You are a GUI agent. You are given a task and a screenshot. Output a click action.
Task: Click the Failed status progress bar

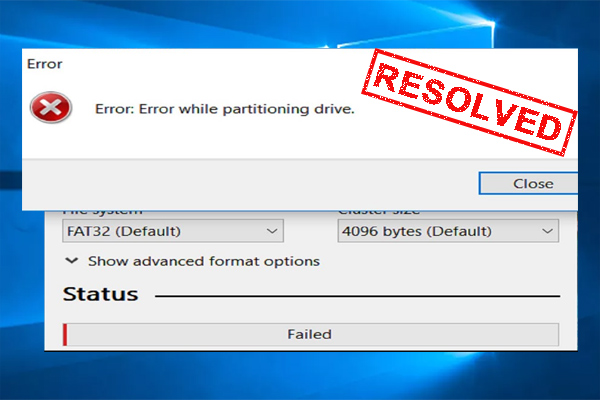point(311,334)
